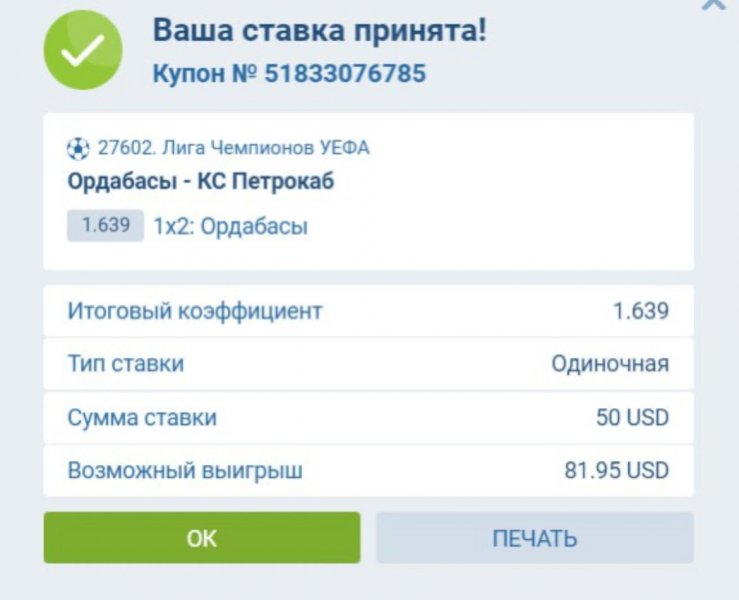Click the Возможный выигрыш row label
The image size is (739, 600).
185,470
